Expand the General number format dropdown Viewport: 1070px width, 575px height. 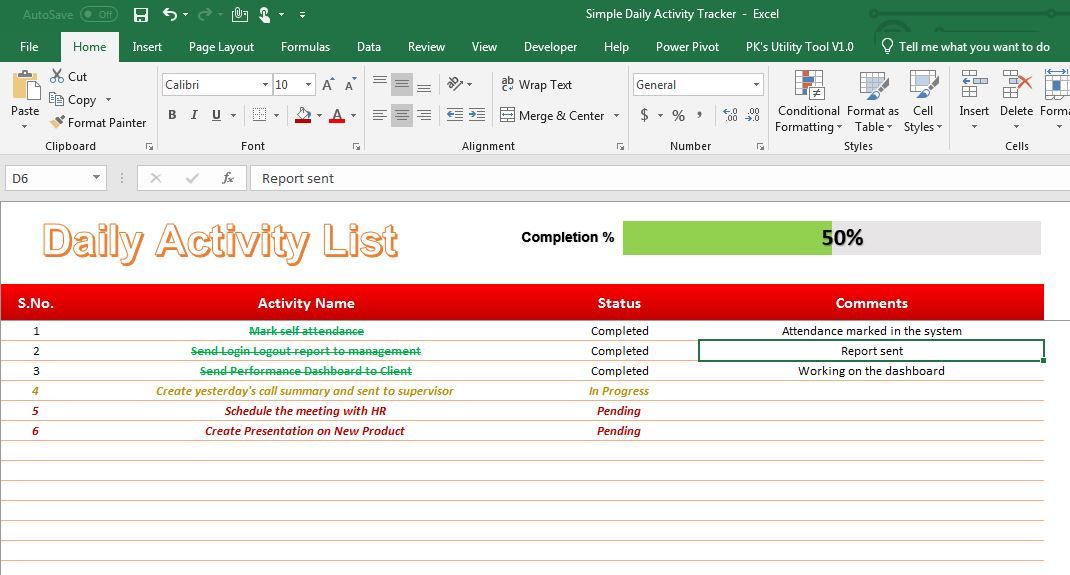756,85
